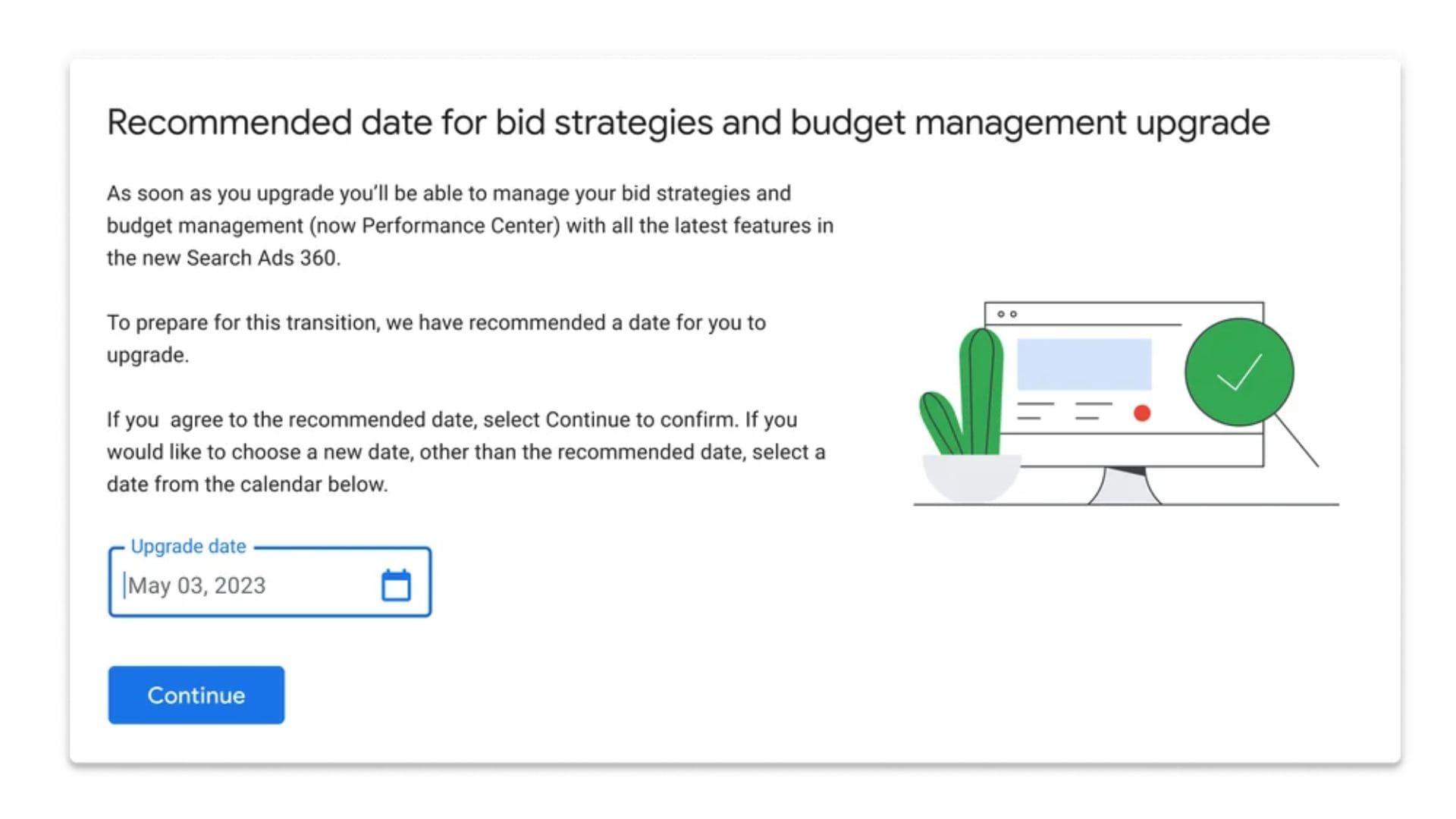Click the green checkmark circle illustration

[1239, 372]
